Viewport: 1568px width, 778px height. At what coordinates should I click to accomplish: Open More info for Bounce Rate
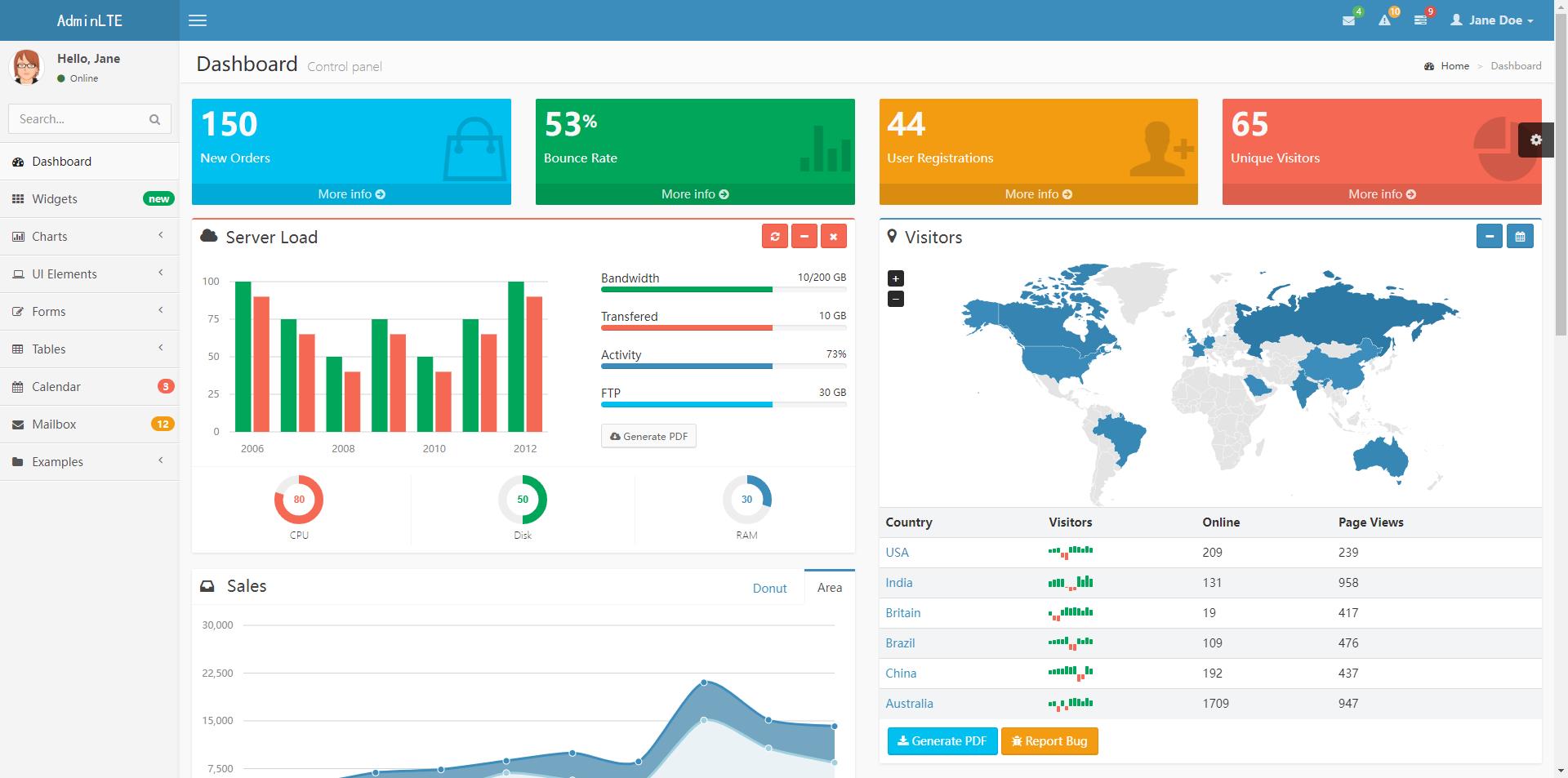pyautogui.click(x=695, y=194)
